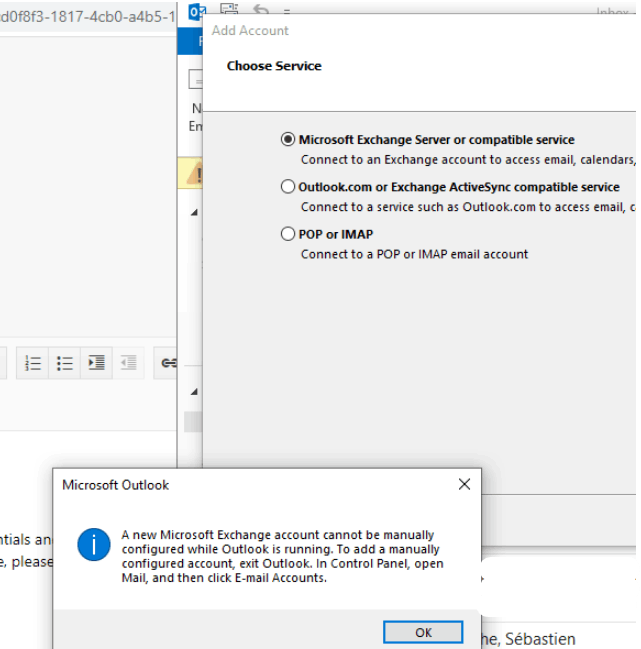The height and width of the screenshot is (649, 641).
Task: Collapse the lower folder group triangle
Action: pos(194,392)
